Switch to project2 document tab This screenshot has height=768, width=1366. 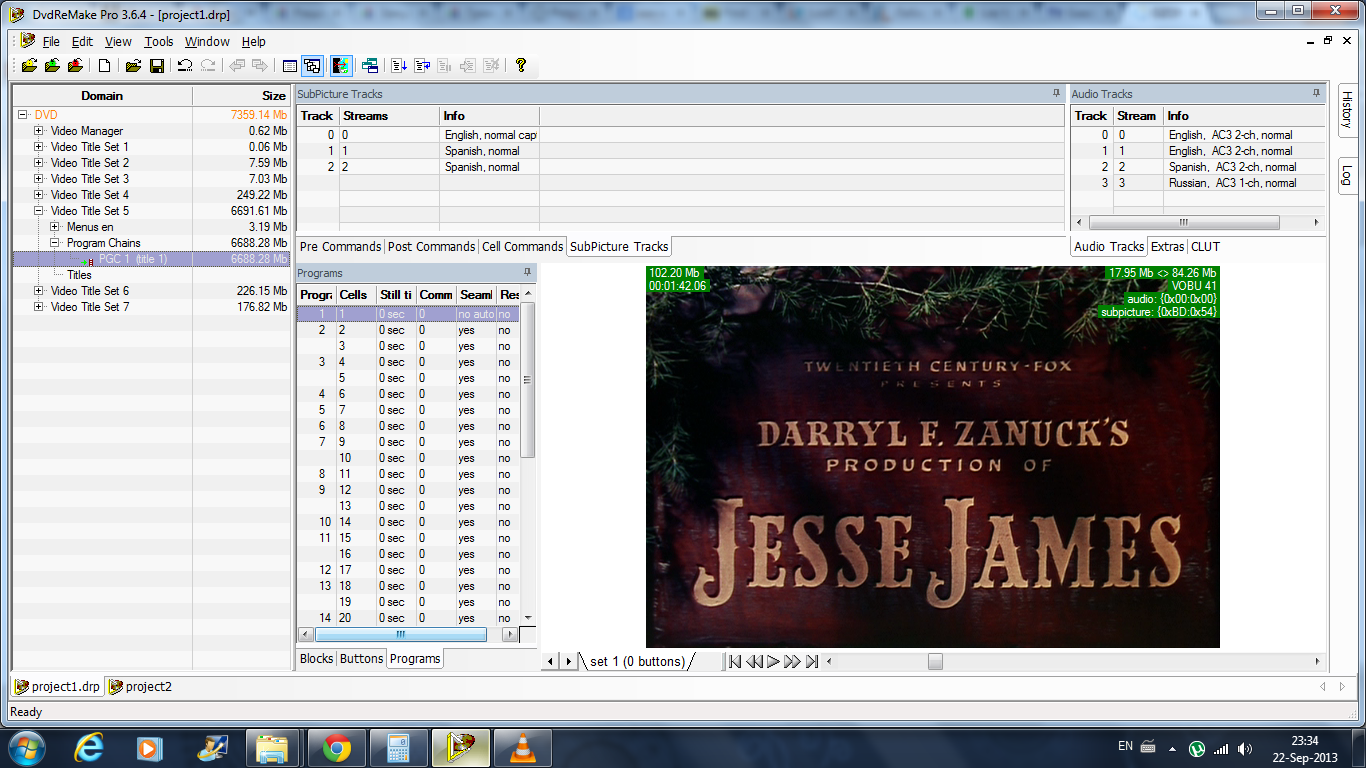point(140,687)
